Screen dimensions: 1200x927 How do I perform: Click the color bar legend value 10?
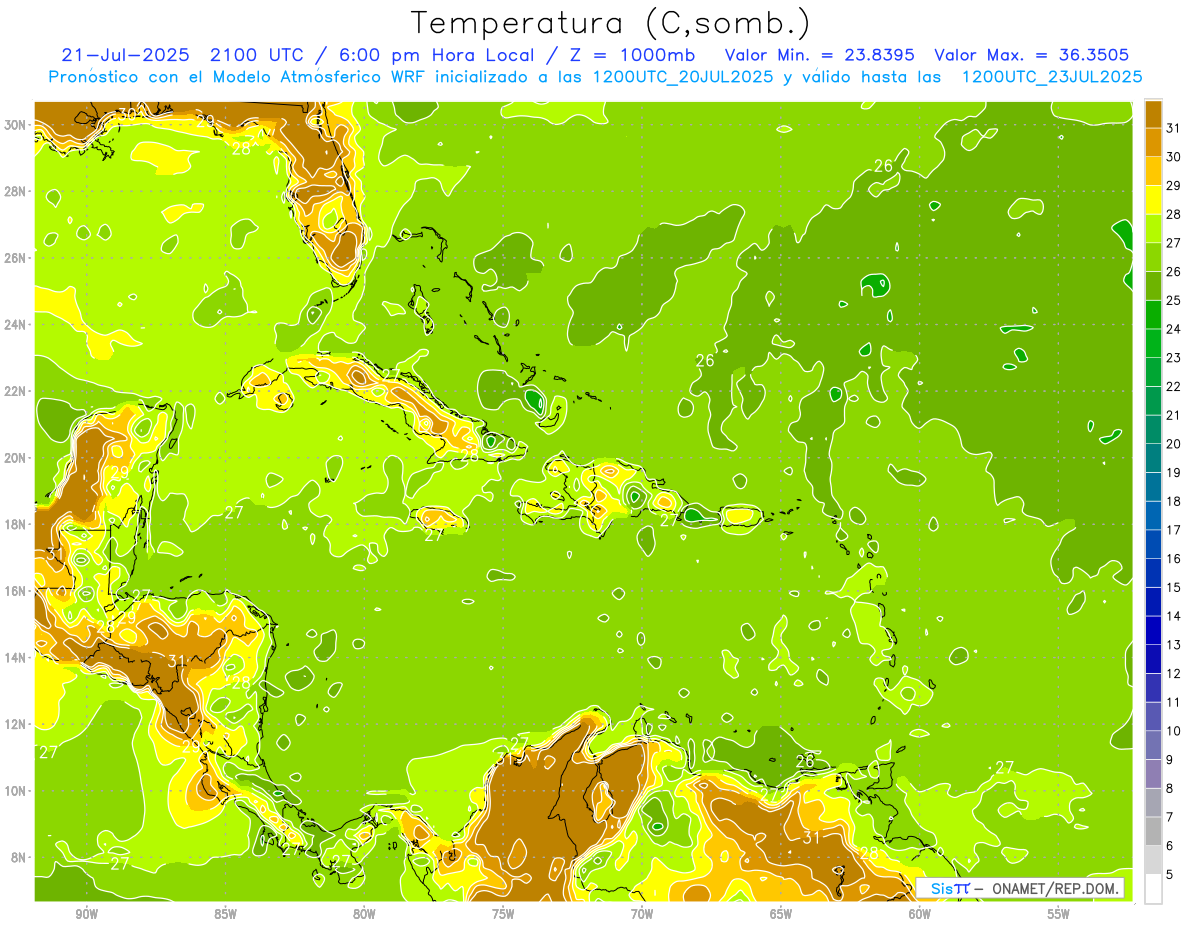(x=1174, y=731)
